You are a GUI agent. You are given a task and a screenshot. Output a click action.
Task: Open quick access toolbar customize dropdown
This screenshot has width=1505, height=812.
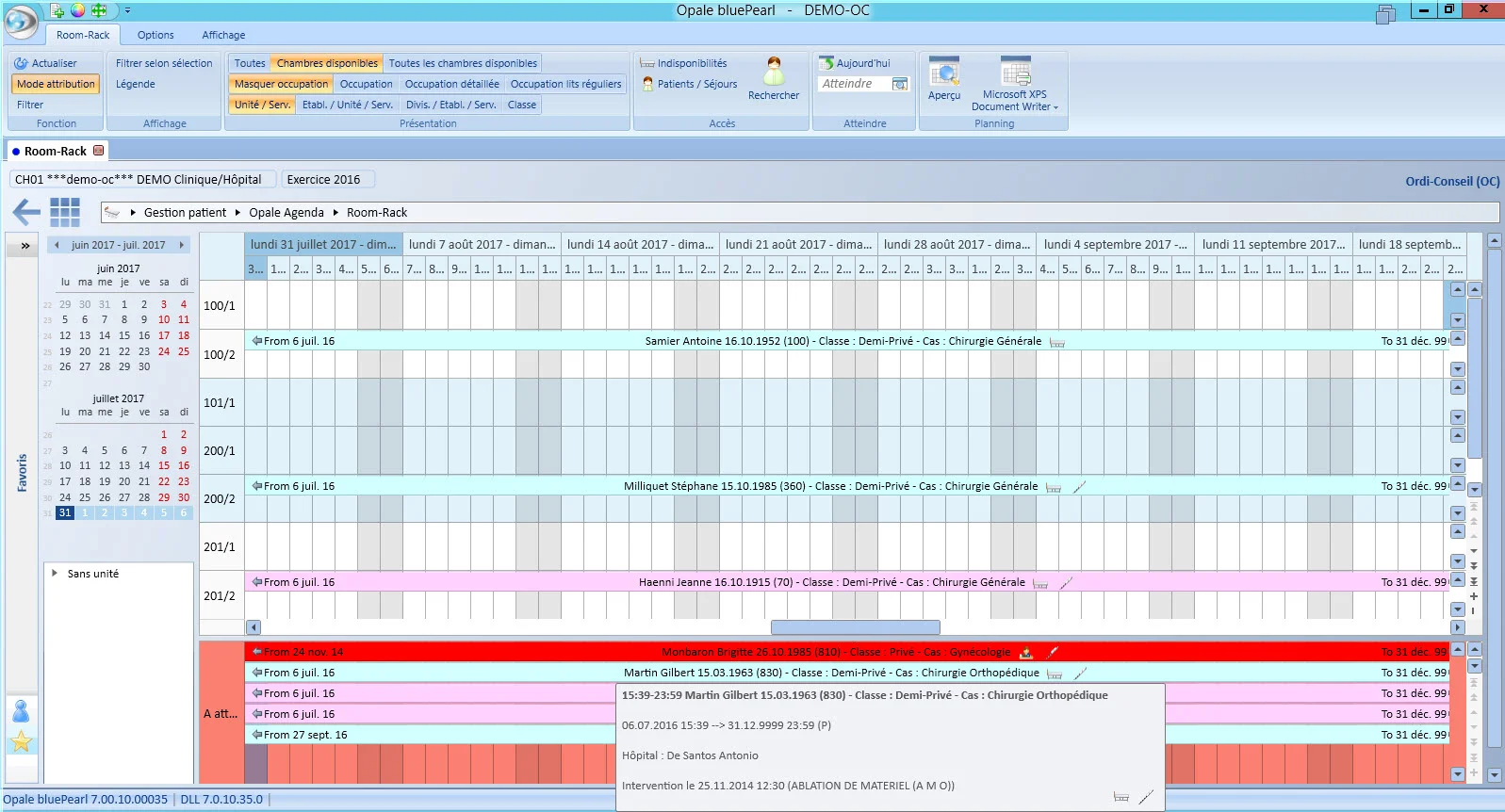[x=127, y=10]
